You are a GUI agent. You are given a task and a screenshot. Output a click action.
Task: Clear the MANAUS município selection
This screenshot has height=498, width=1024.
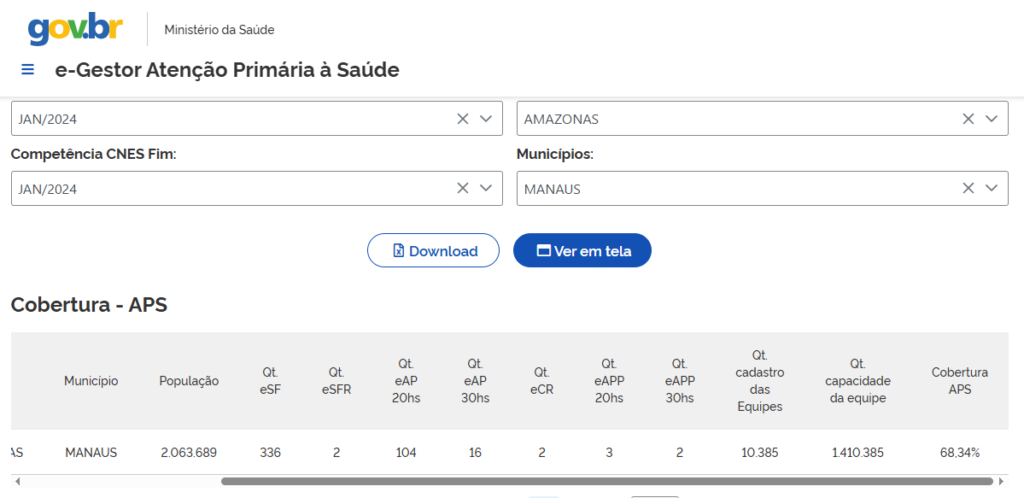click(x=968, y=188)
